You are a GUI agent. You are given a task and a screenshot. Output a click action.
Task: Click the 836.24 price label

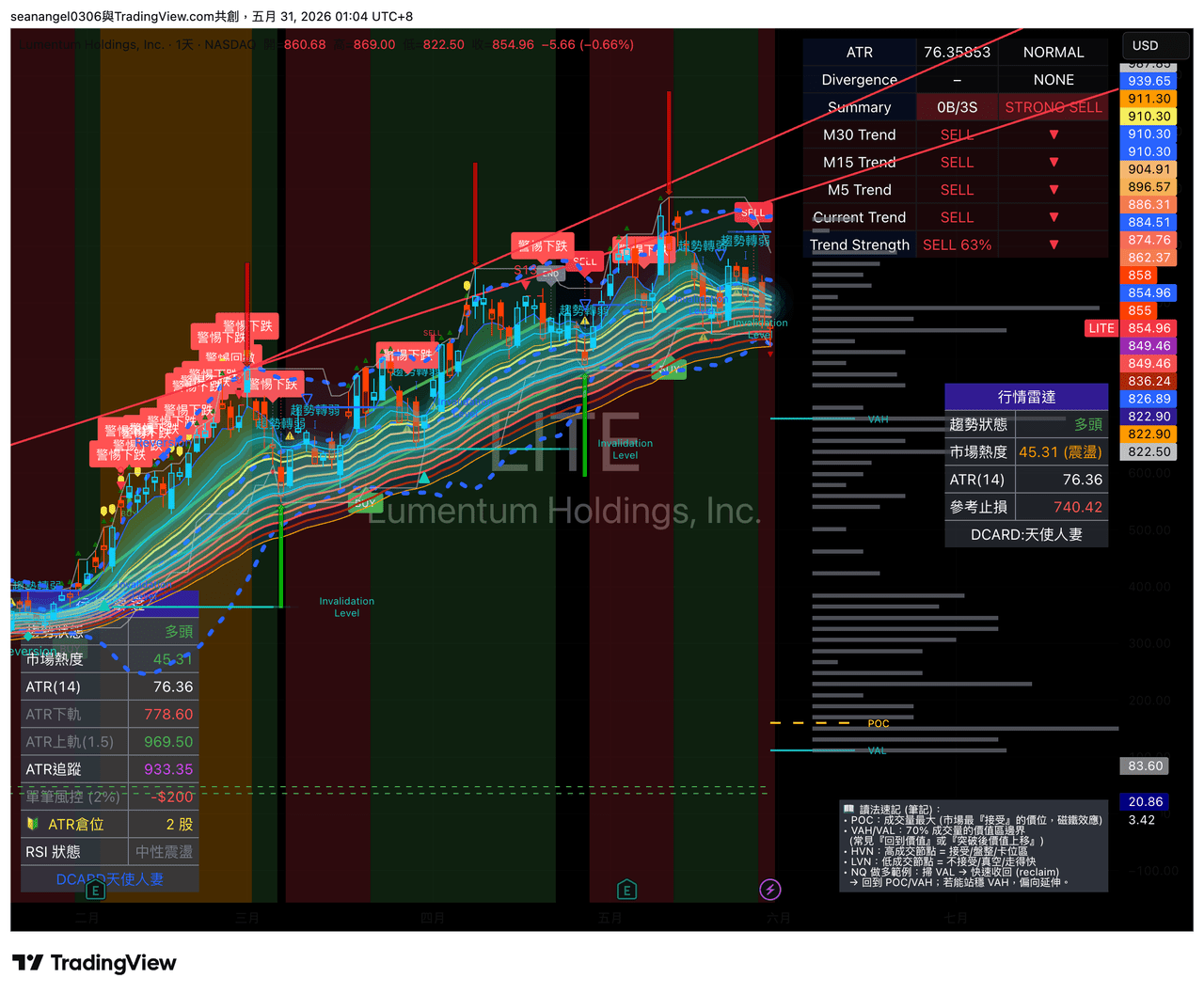click(1149, 381)
